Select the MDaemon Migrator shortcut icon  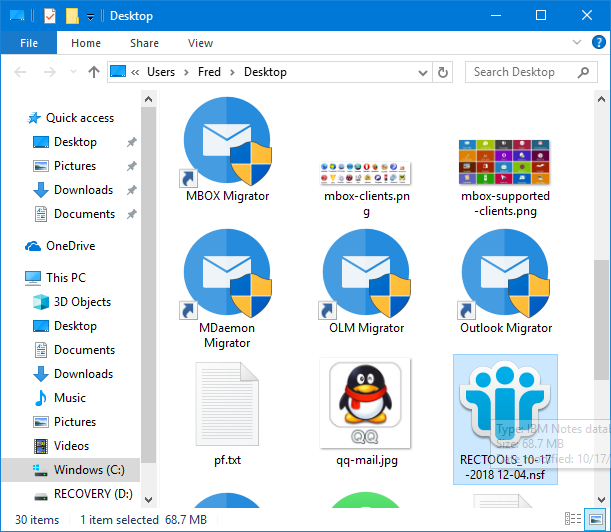227,274
